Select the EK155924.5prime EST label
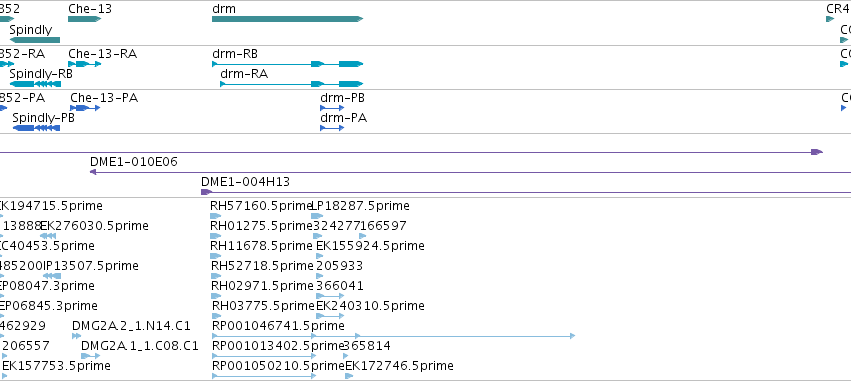Screen dimensions: 851x381 (x=370, y=246)
